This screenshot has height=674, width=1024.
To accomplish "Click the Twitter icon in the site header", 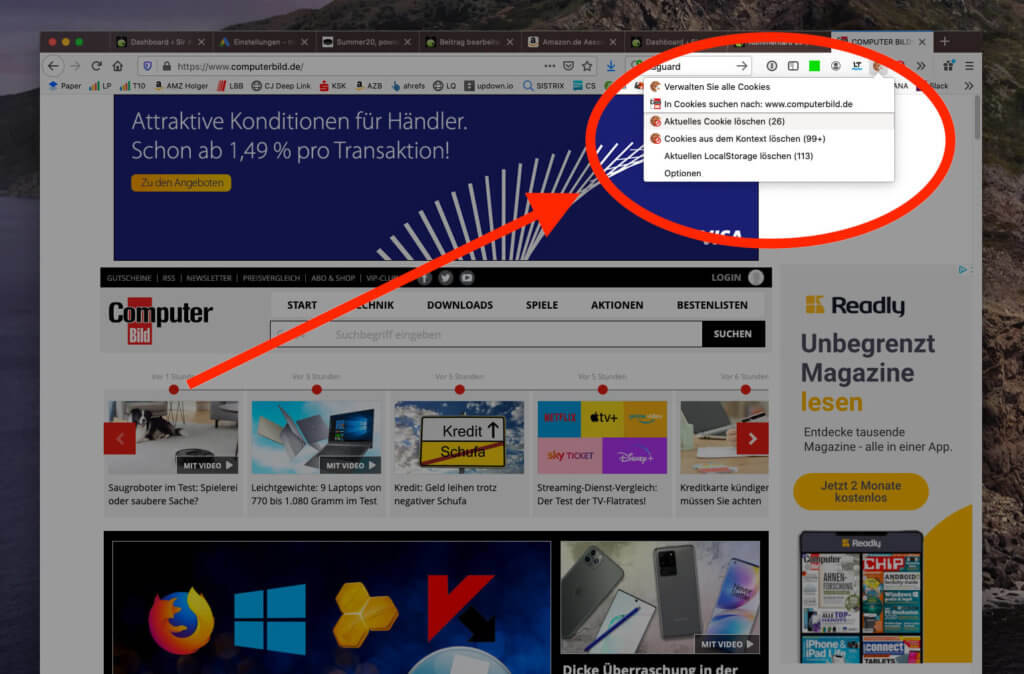I will tap(445, 277).
